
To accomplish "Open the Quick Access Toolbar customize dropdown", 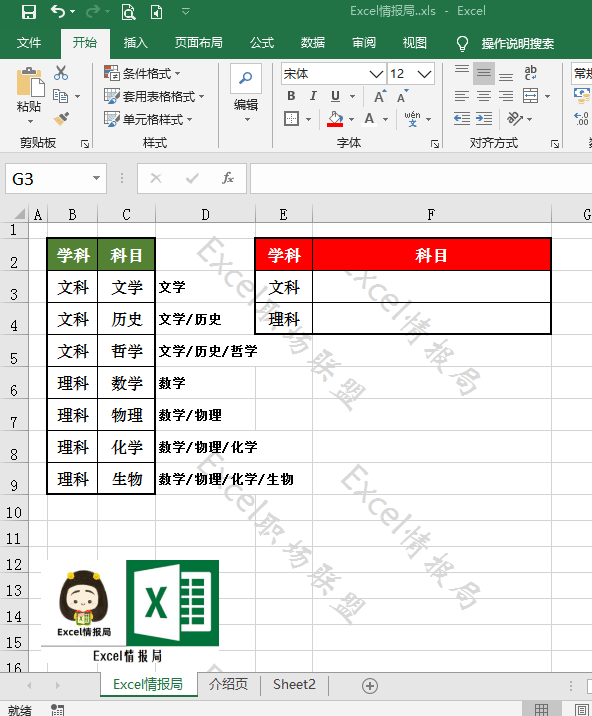I will 185,11.
